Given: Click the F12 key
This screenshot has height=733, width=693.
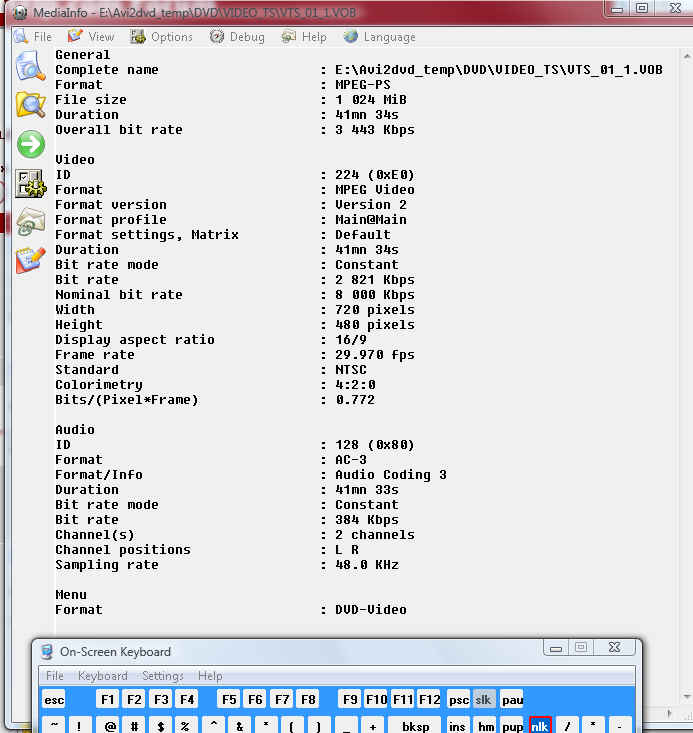Looking at the screenshot, I should (429, 699).
